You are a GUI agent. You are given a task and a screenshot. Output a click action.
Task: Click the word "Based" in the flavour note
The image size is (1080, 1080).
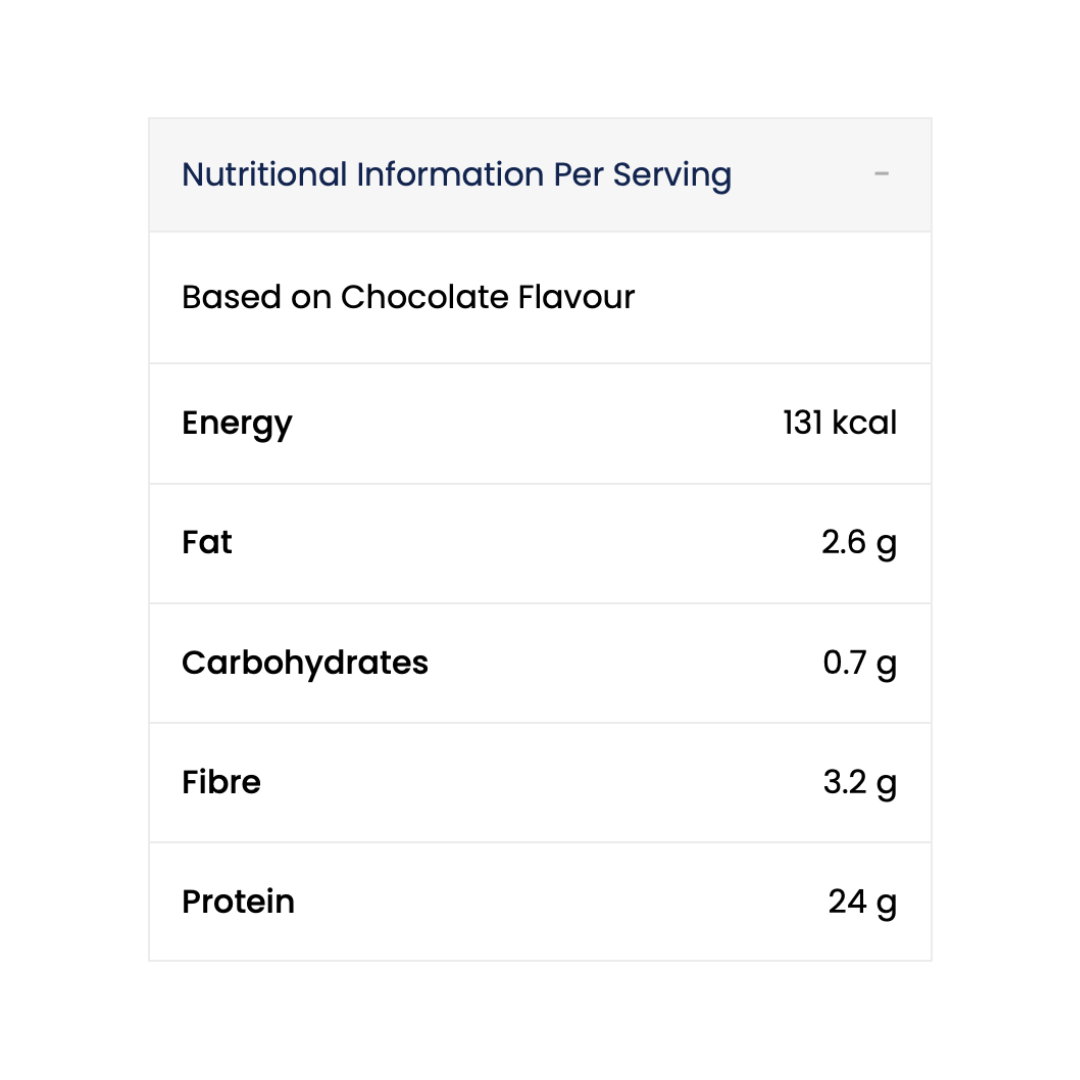[x=231, y=297]
